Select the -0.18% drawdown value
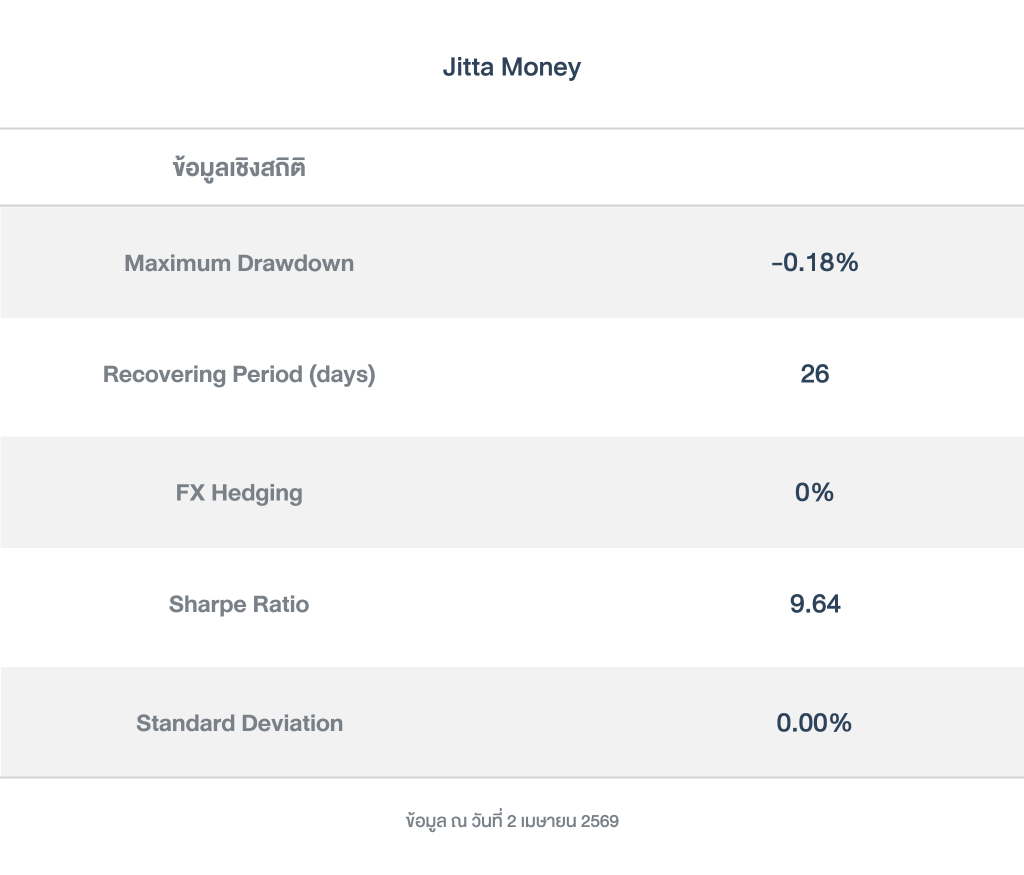Image resolution: width=1024 pixels, height=875 pixels. coord(814,264)
